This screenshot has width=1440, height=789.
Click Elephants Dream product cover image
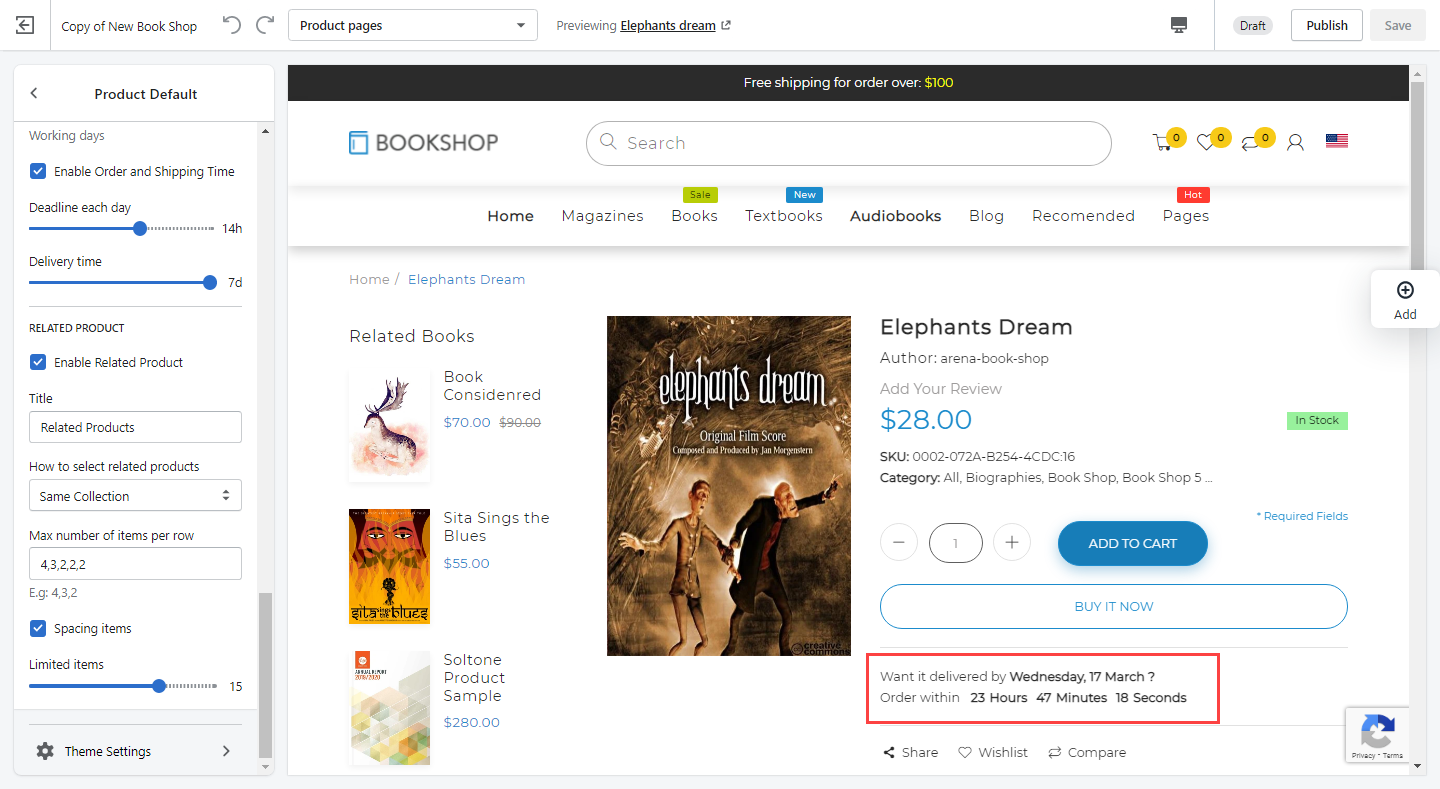pyautogui.click(x=729, y=486)
